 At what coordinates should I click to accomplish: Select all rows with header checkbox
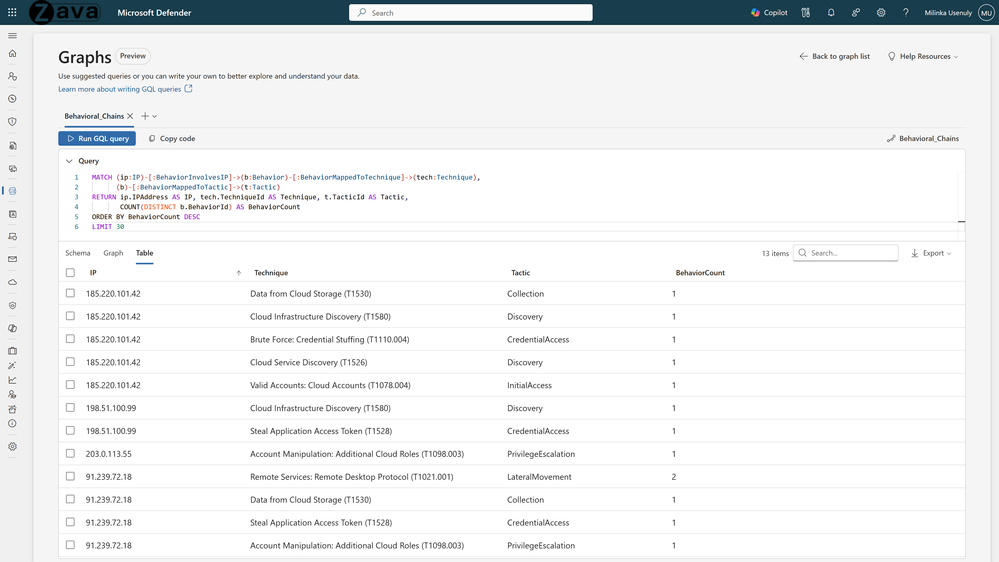coord(70,273)
